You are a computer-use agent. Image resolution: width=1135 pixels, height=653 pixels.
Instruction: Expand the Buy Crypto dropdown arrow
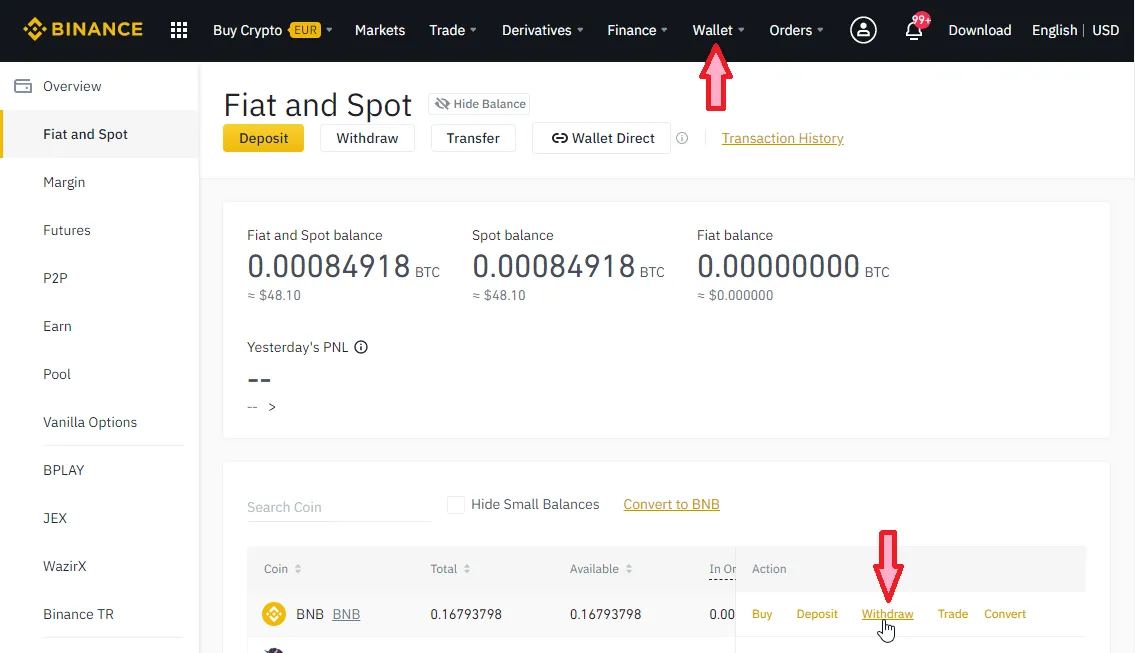pos(329,30)
